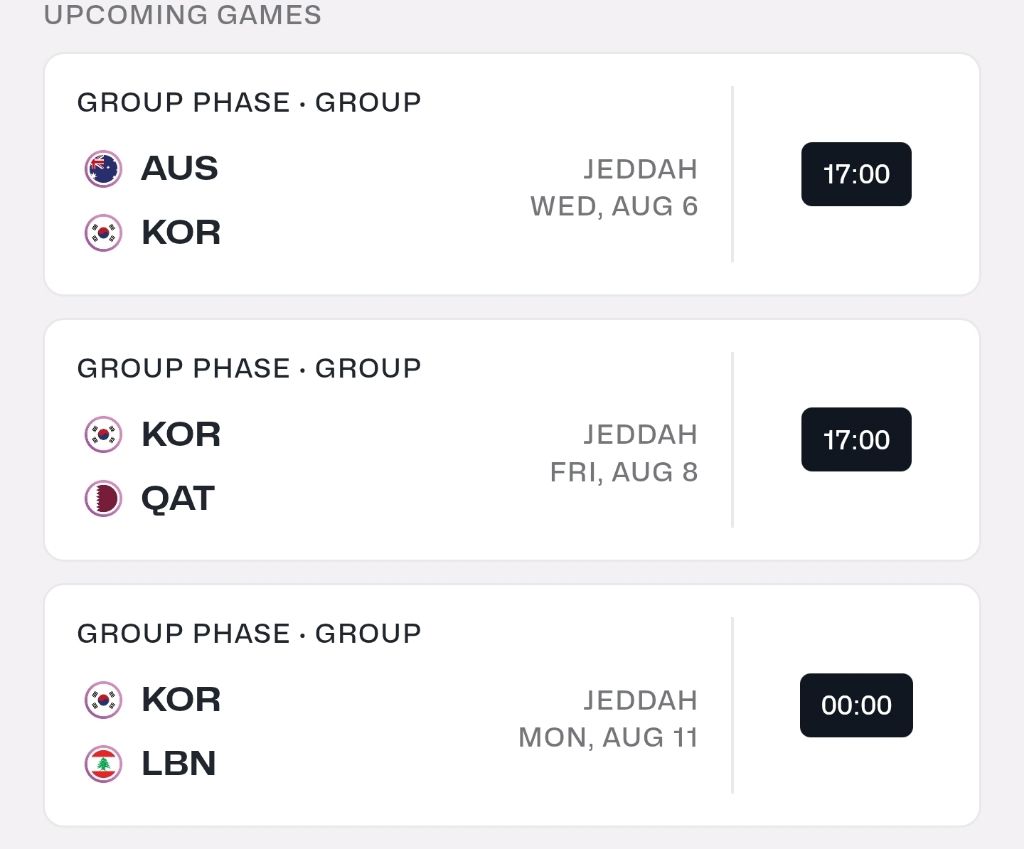Click Korea flag in KOR vs QAT game
1024x849 pixels.
tap(103, 434)
